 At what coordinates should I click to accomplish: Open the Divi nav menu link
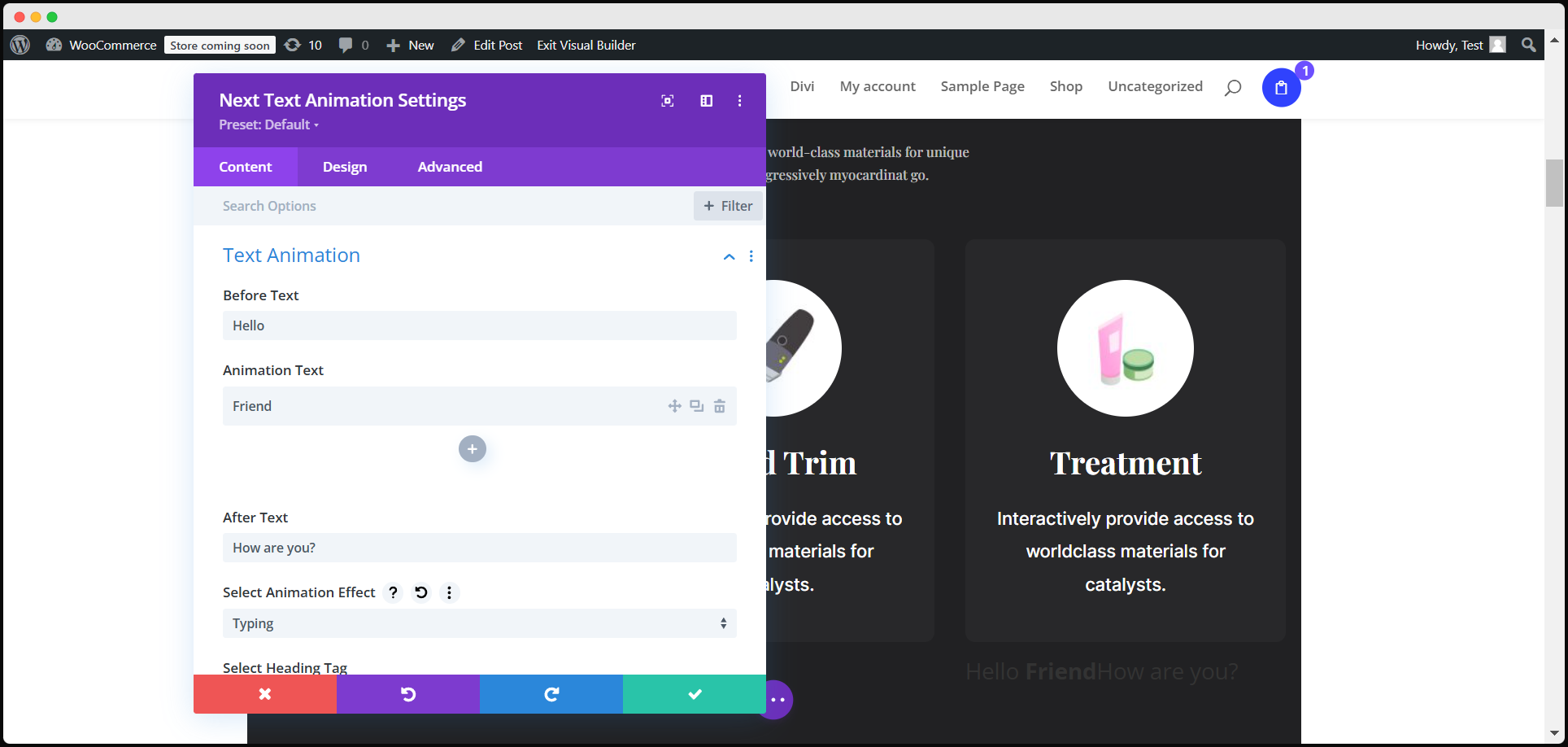tap(802, 86)
